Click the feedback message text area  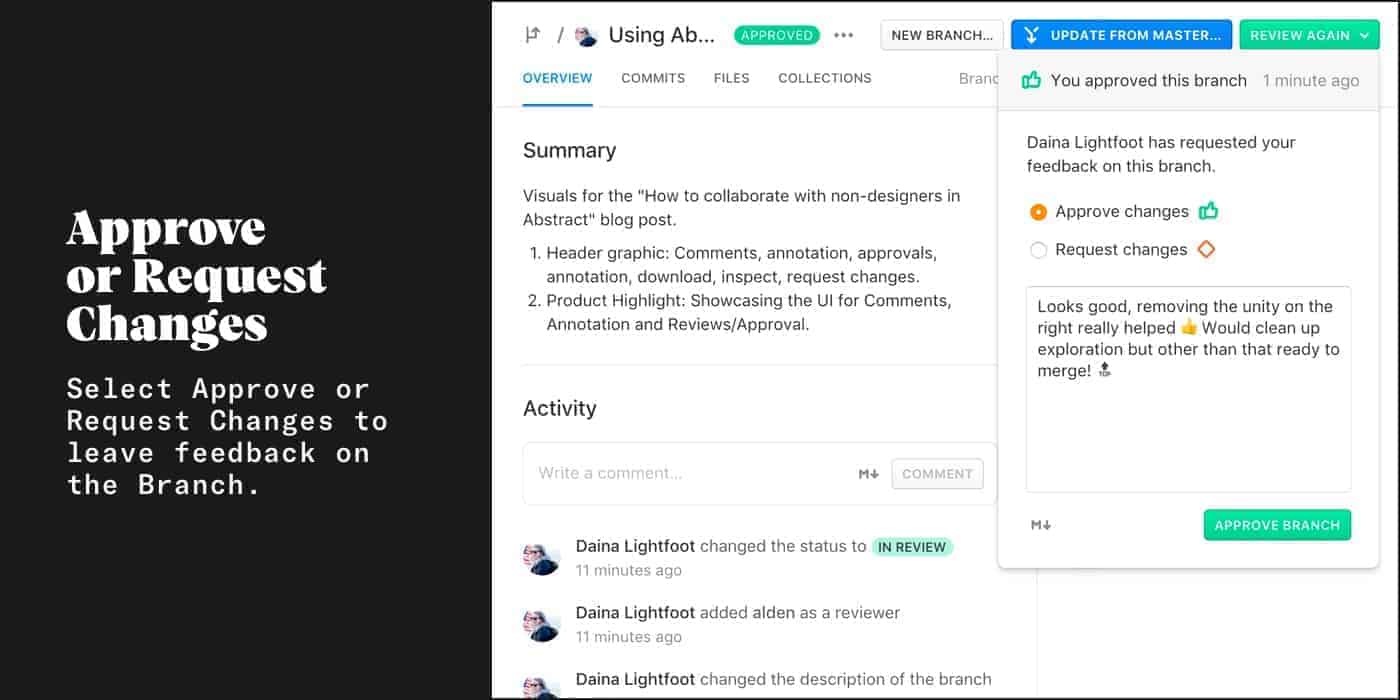point(1188,390)
